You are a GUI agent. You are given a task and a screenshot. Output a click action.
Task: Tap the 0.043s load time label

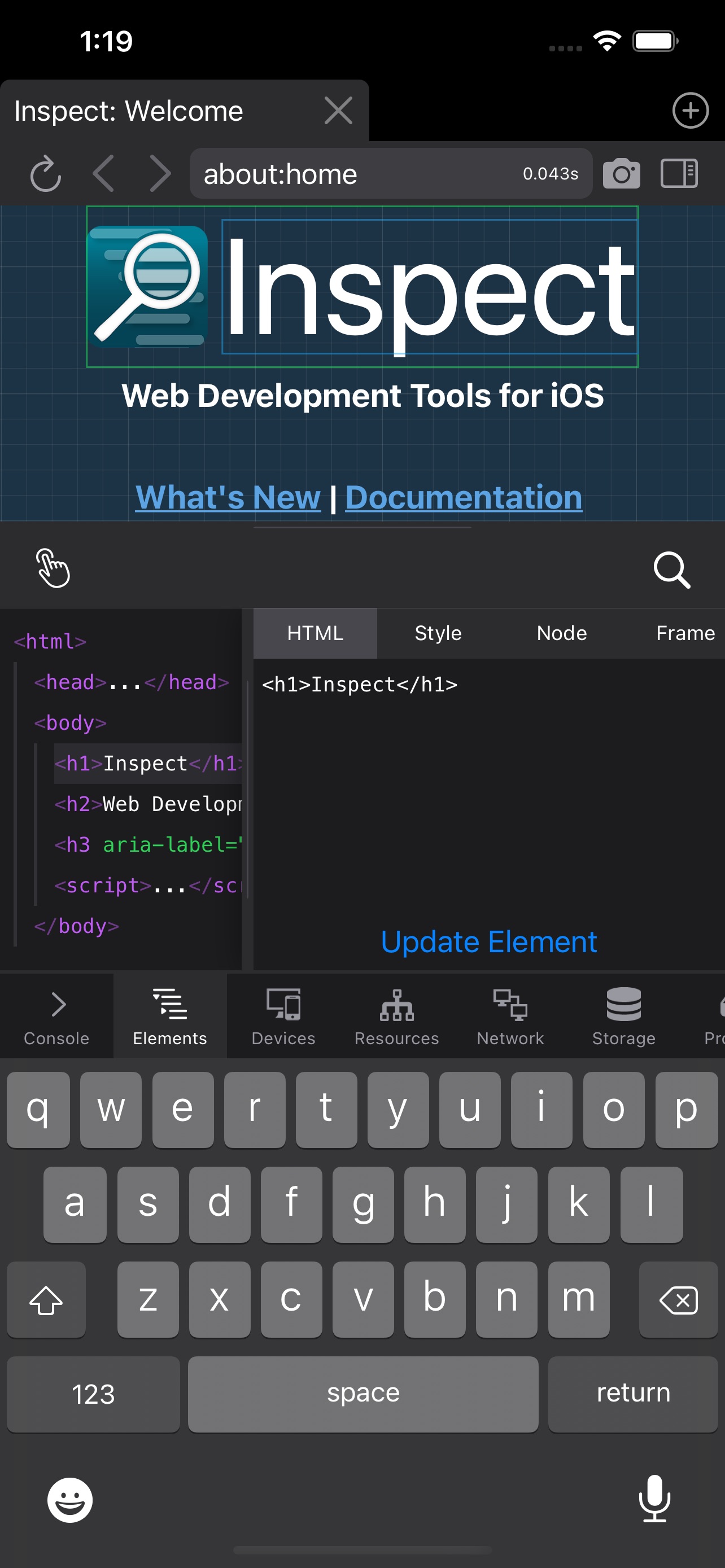[x=551, y=173]
